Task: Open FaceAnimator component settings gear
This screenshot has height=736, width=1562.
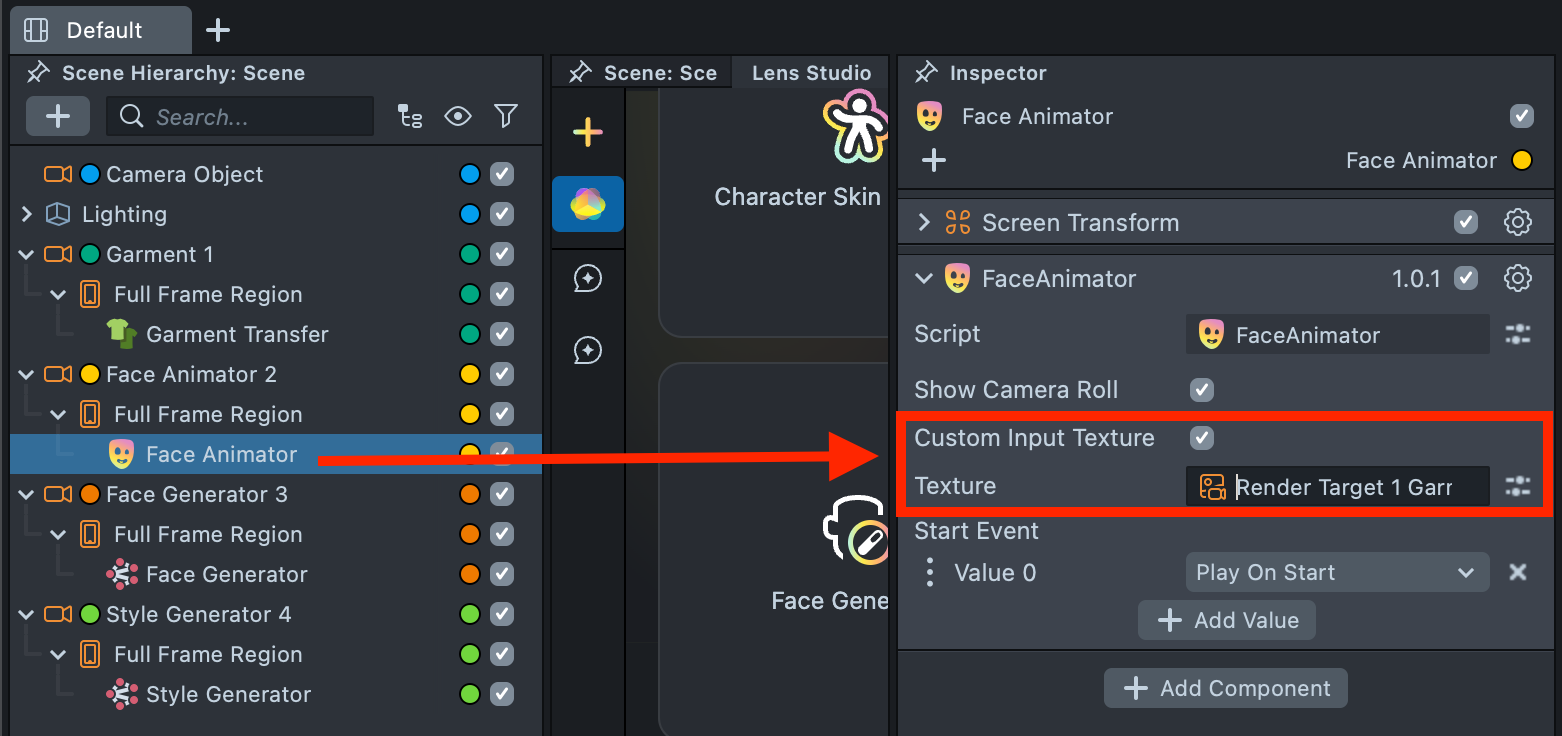Action: click(1518, 279)
